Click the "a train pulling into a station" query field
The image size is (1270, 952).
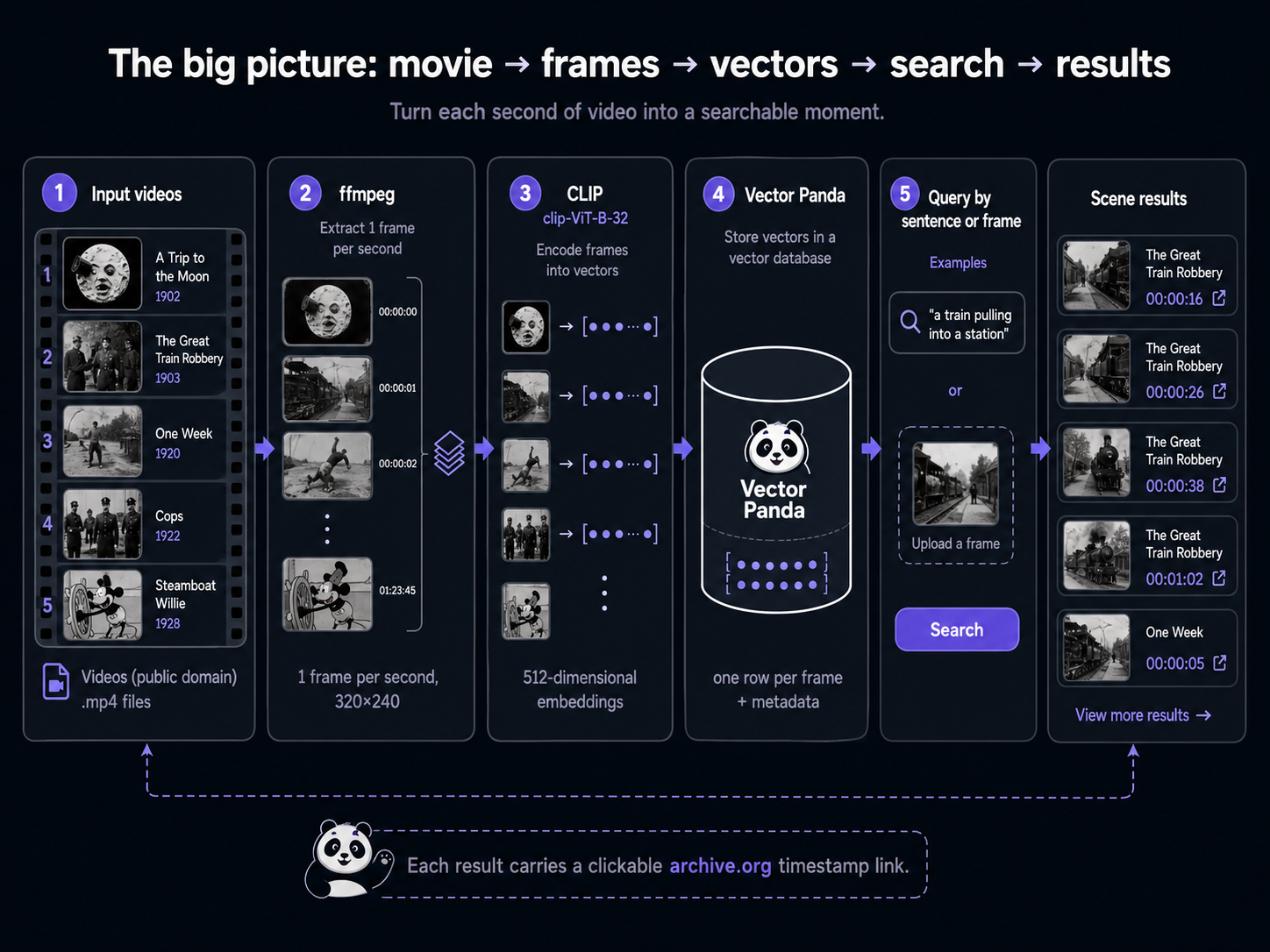pyautogui.click(x=957, y=323)
